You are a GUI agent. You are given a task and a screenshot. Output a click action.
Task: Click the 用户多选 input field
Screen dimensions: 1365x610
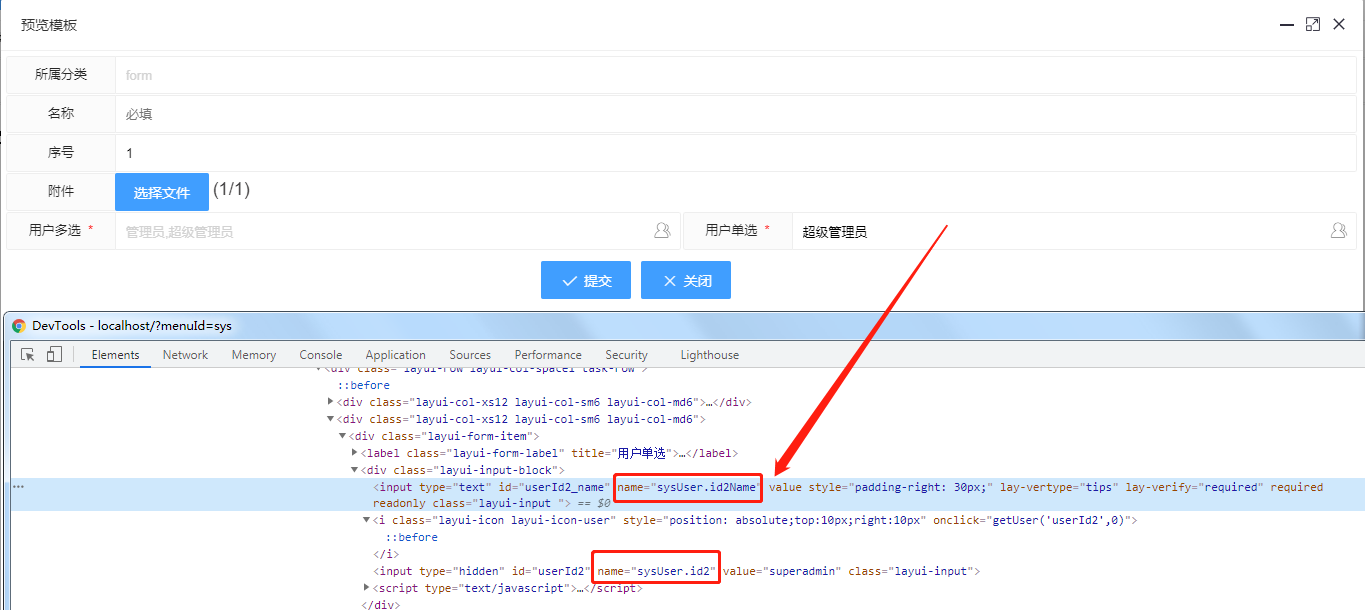(x=397, y=231)
